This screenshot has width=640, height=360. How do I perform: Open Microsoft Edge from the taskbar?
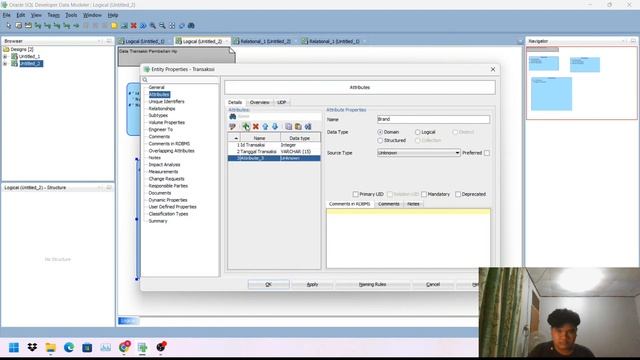tap(69, 347)
